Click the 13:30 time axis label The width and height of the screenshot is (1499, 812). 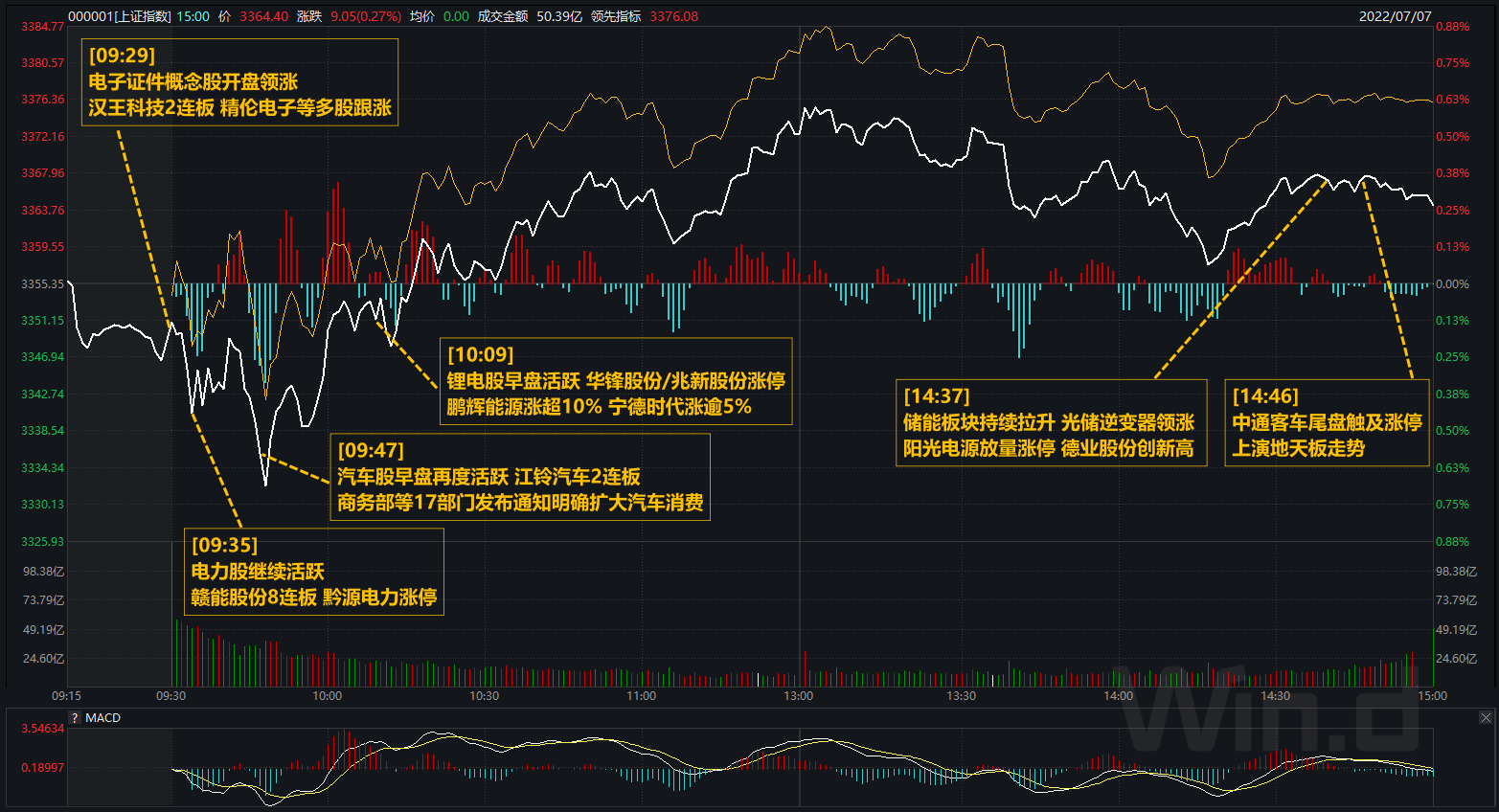click(961, 696)
